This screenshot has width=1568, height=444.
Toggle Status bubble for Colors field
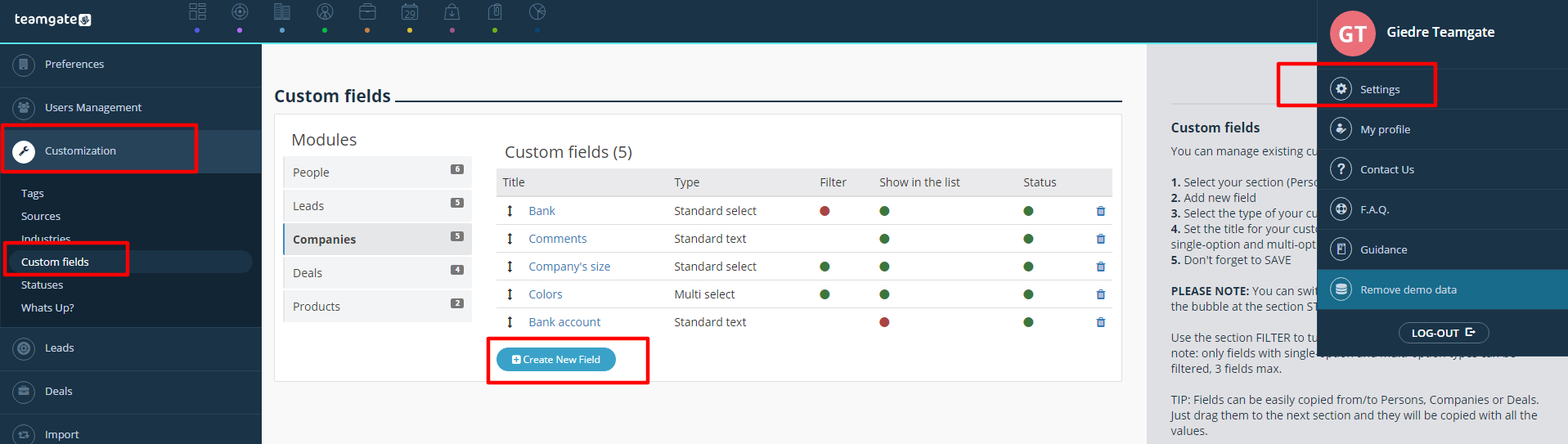click(1028, 294)
